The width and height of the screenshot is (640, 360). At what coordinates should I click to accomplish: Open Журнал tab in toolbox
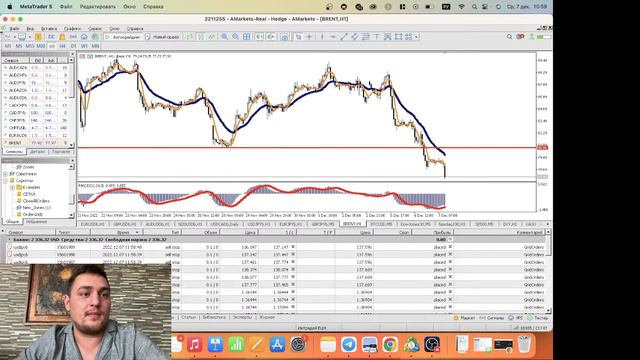click(267, 317)
